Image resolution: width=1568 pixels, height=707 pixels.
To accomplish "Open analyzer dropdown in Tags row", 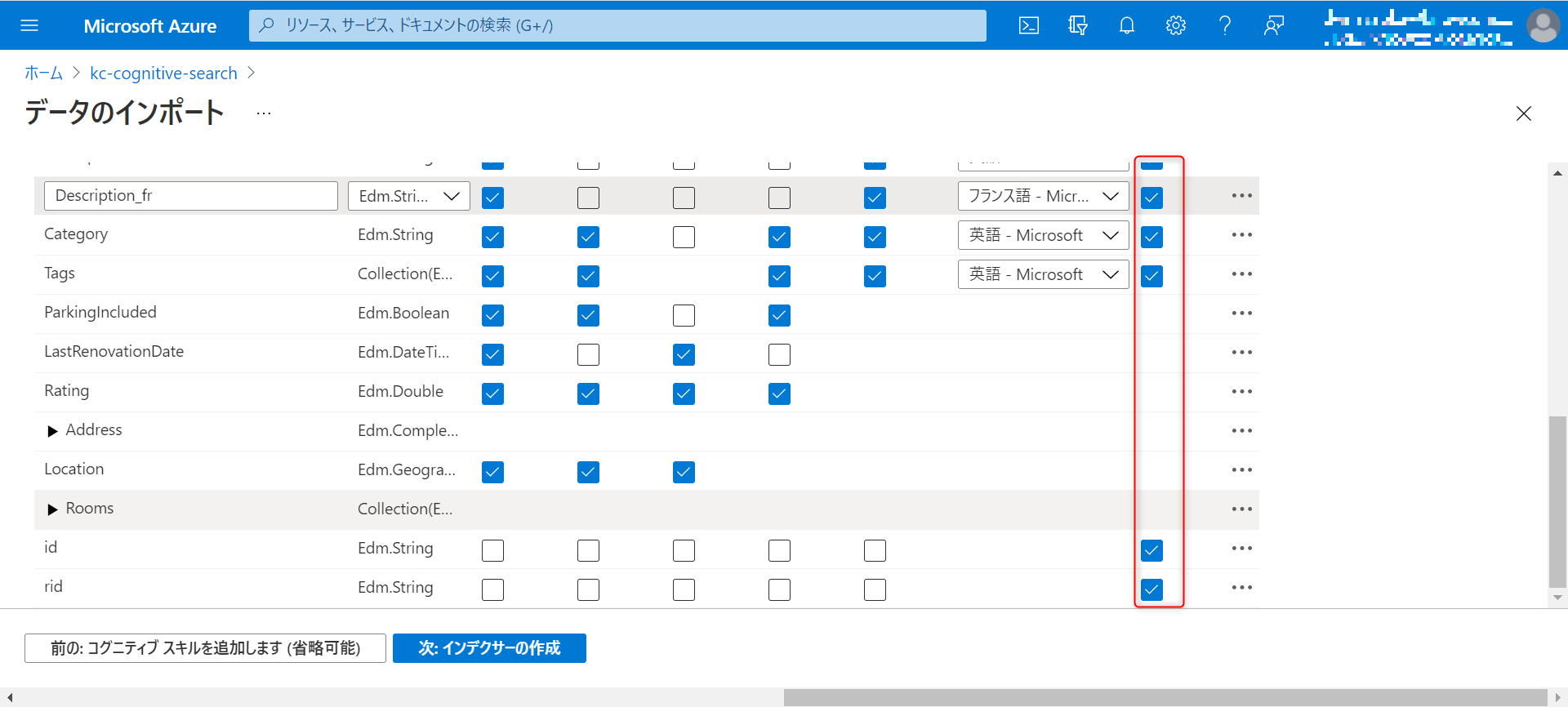I will pos(1044,274).
